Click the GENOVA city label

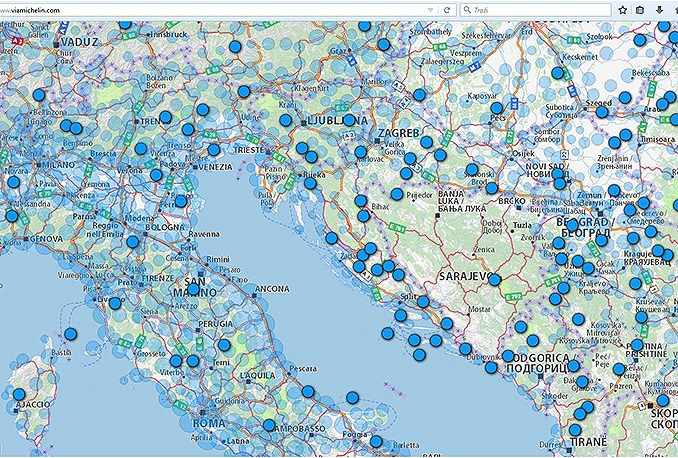point(47,239)
